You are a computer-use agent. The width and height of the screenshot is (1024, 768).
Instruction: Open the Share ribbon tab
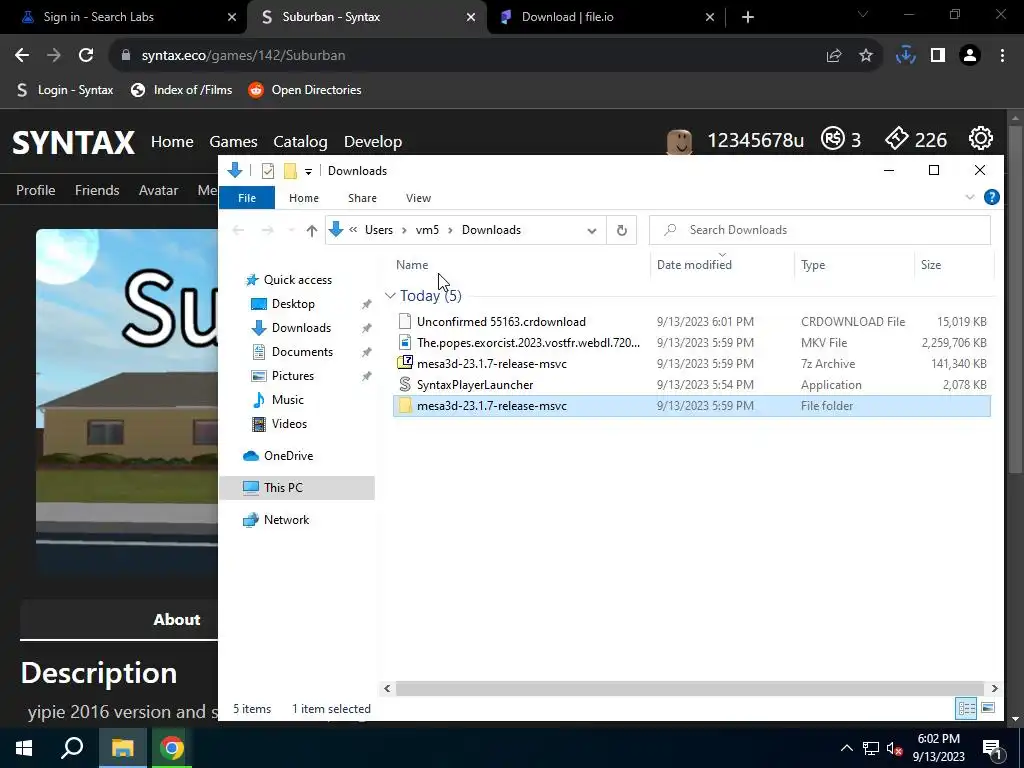[362, 198]
